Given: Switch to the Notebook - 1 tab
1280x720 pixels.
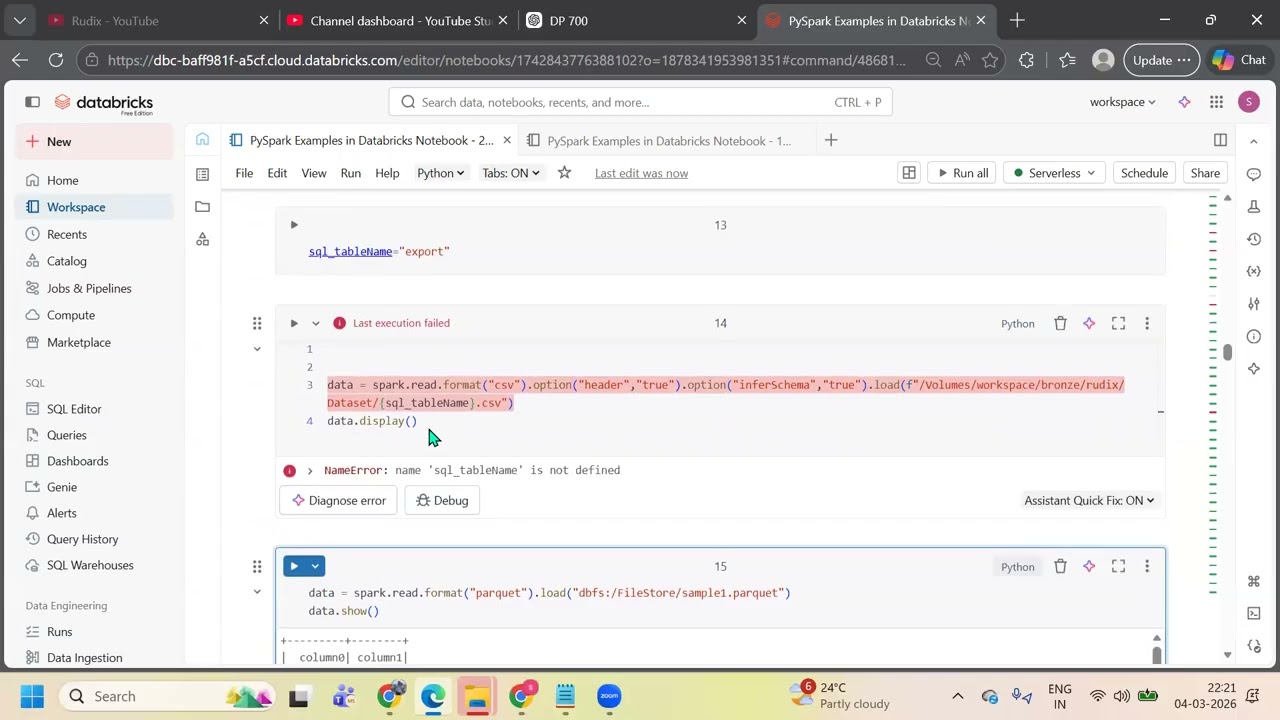Looking at the screenshot, I should tap(668, 140).
